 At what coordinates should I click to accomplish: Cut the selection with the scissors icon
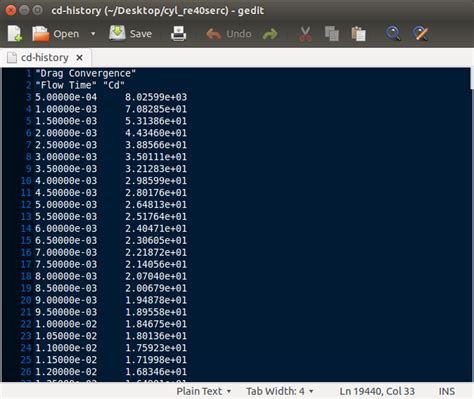(305, 34)
